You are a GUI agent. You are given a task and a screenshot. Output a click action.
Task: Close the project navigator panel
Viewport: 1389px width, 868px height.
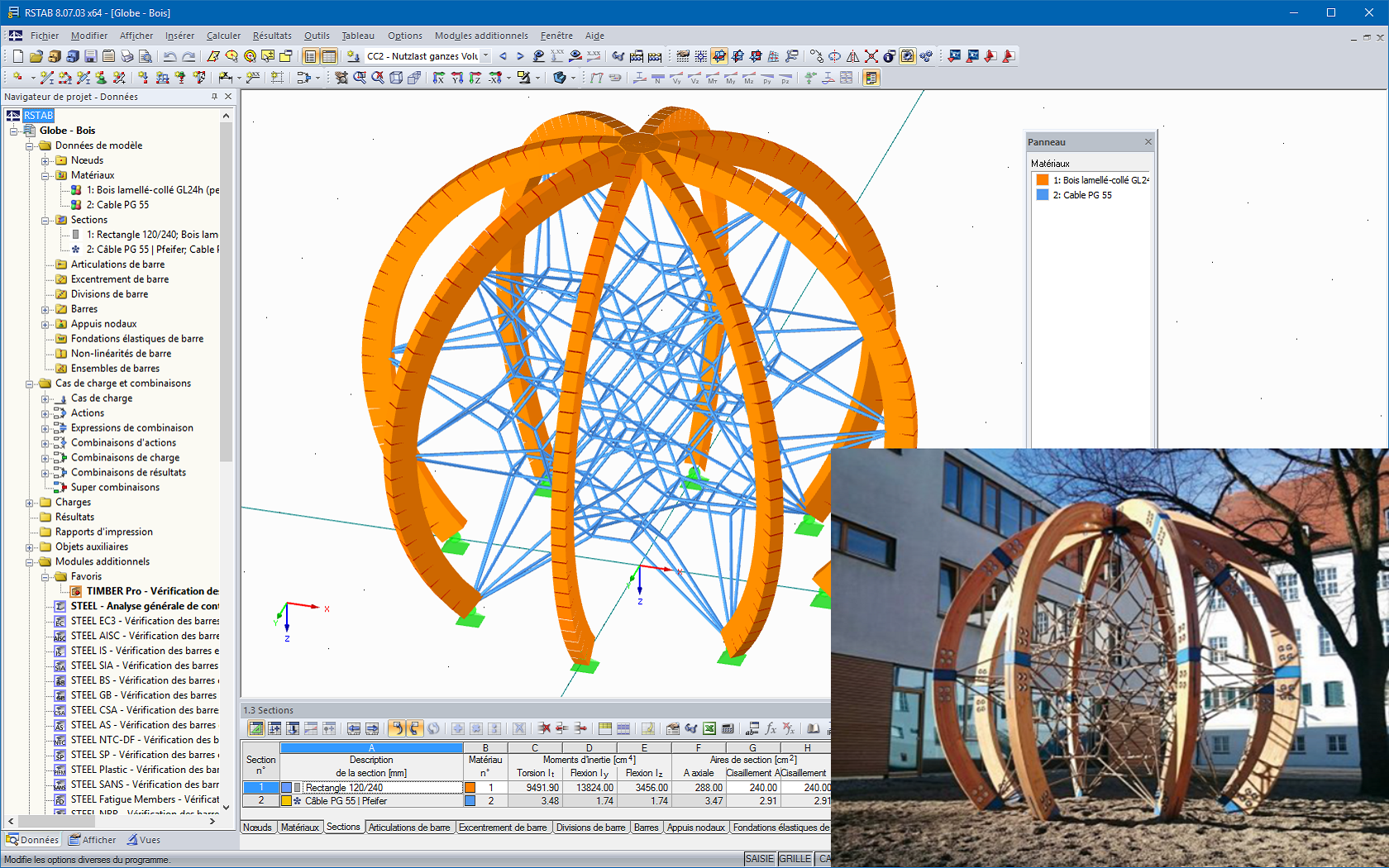pos(228,97)
